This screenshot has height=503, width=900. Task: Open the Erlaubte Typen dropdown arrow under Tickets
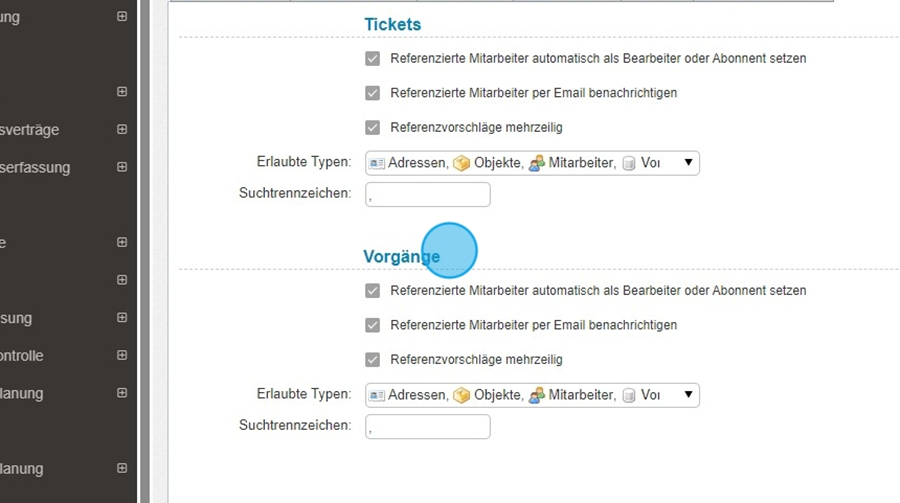pyautogui.click(x=688, y=163)
